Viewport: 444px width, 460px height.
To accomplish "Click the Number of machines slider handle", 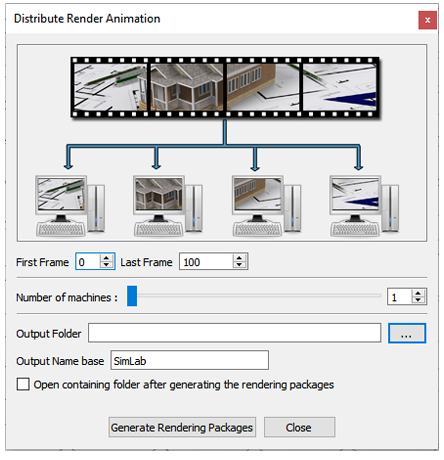I will (x=132, y=296).
